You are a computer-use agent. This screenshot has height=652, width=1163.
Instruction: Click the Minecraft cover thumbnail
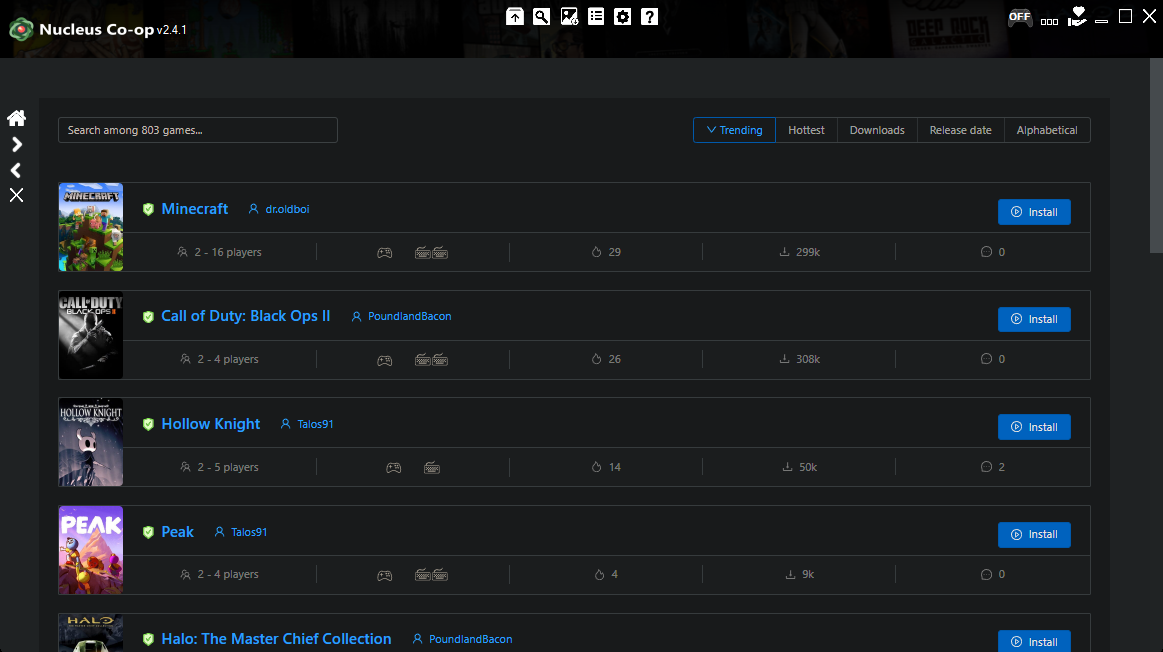(x=90, y=227)
